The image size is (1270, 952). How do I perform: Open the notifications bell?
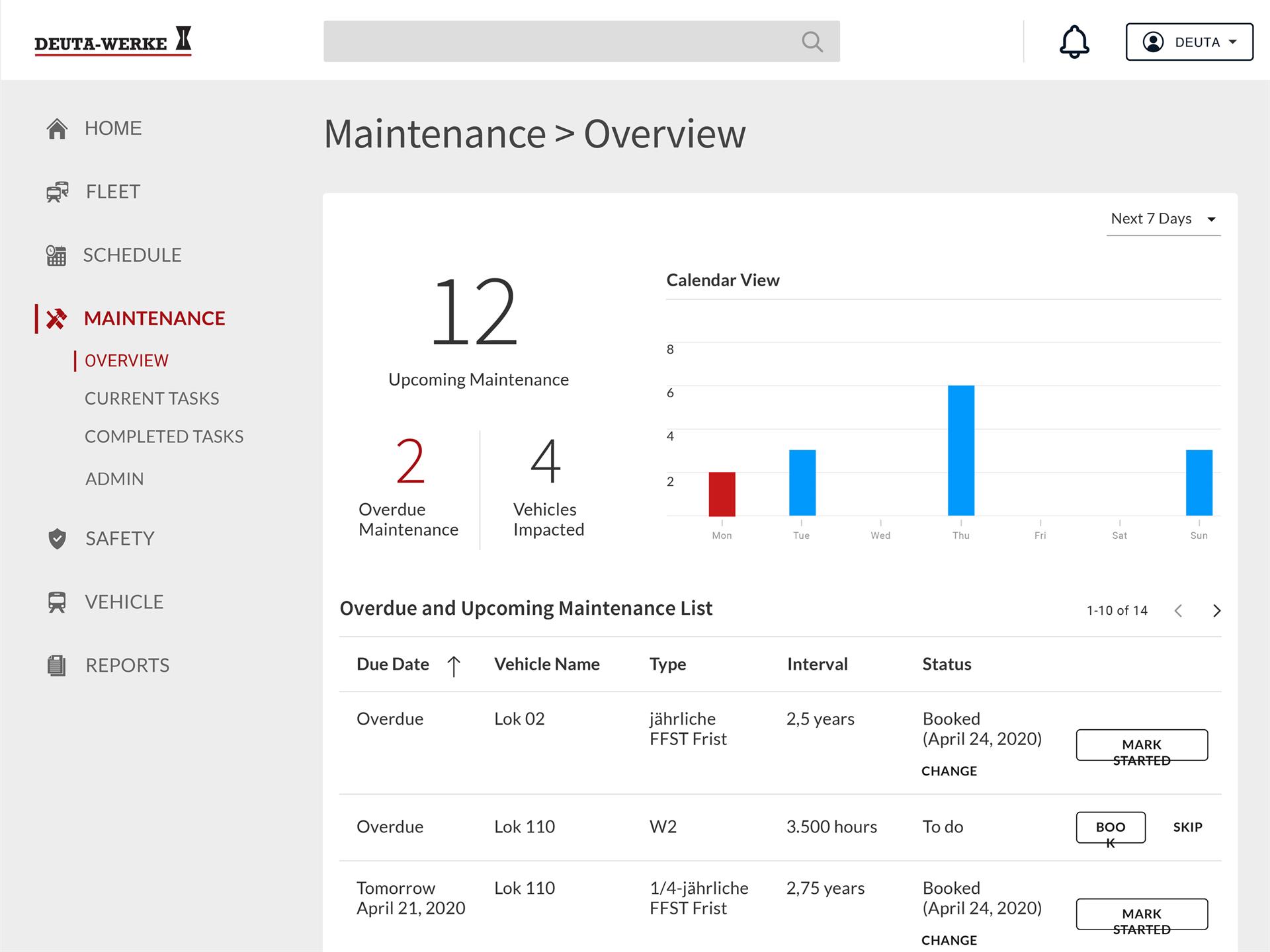pyautogui.click(x=1074, y=42)
